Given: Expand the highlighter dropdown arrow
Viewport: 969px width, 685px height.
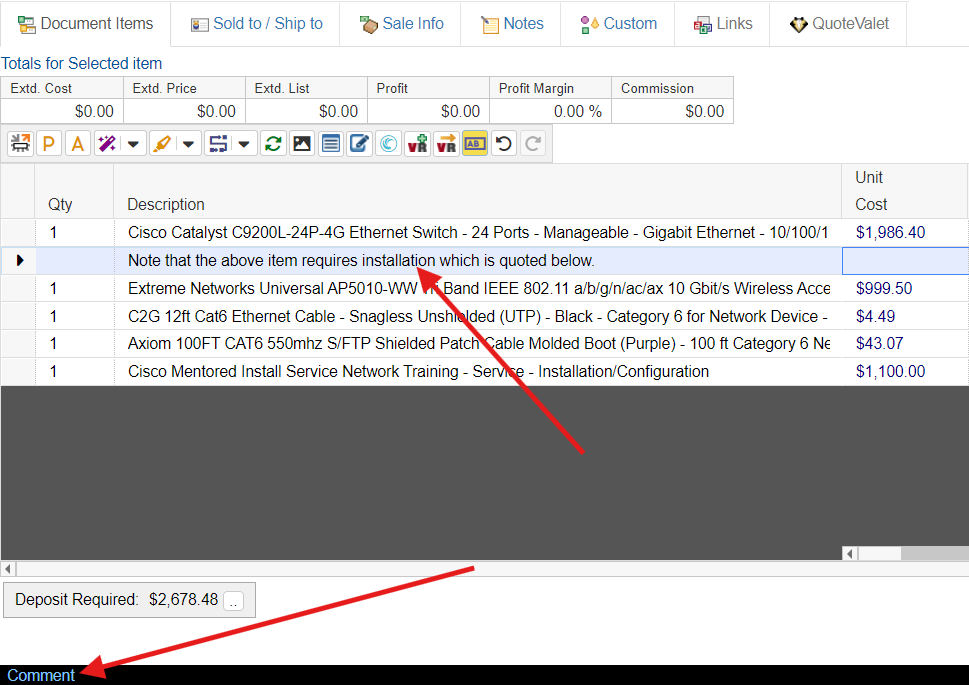Looking at the screenshot, I should (x=189, y=144).
